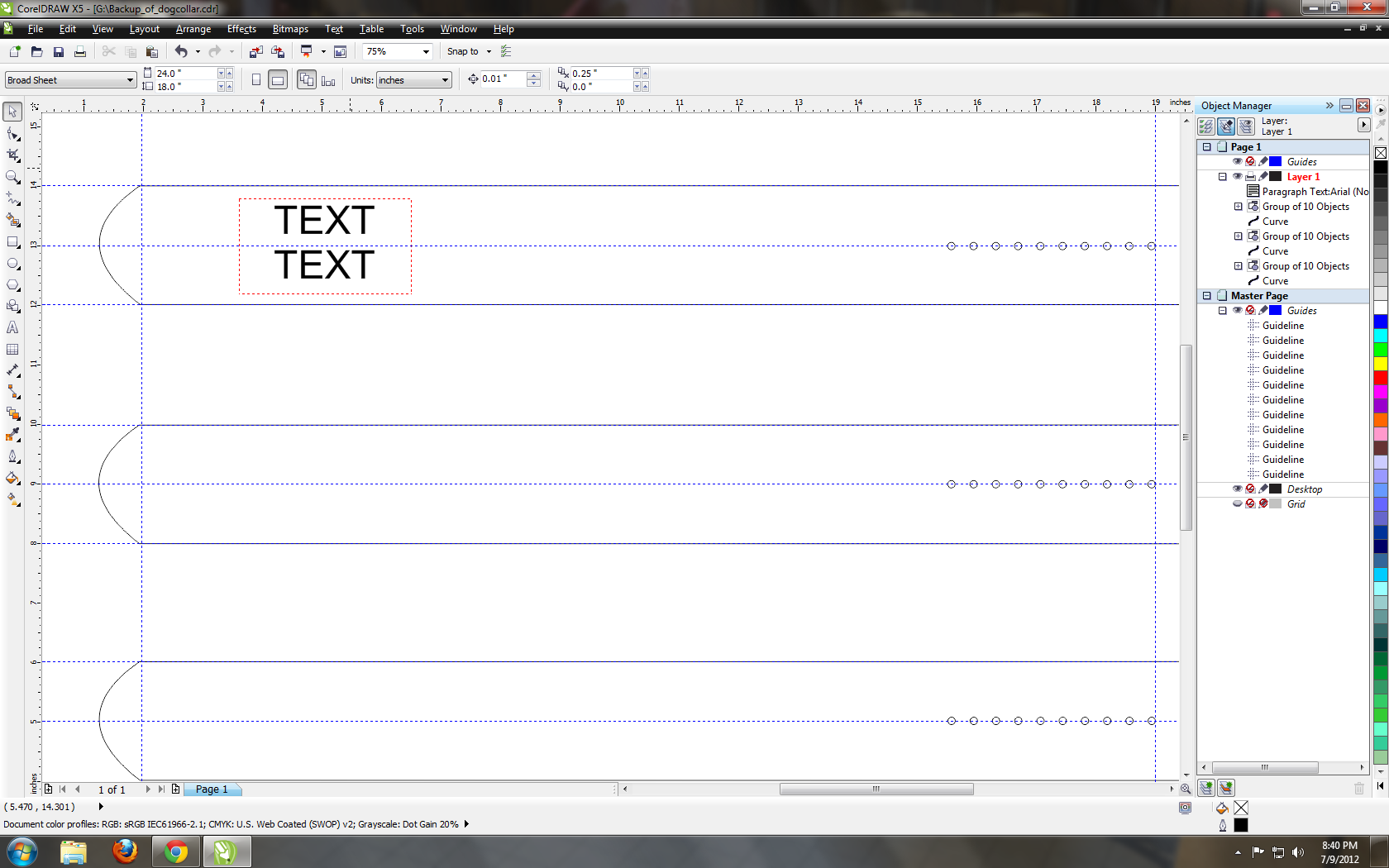Select the Outline pen tool
The width and height of the screenshot is (1389, 868).
tap(12, 456)
